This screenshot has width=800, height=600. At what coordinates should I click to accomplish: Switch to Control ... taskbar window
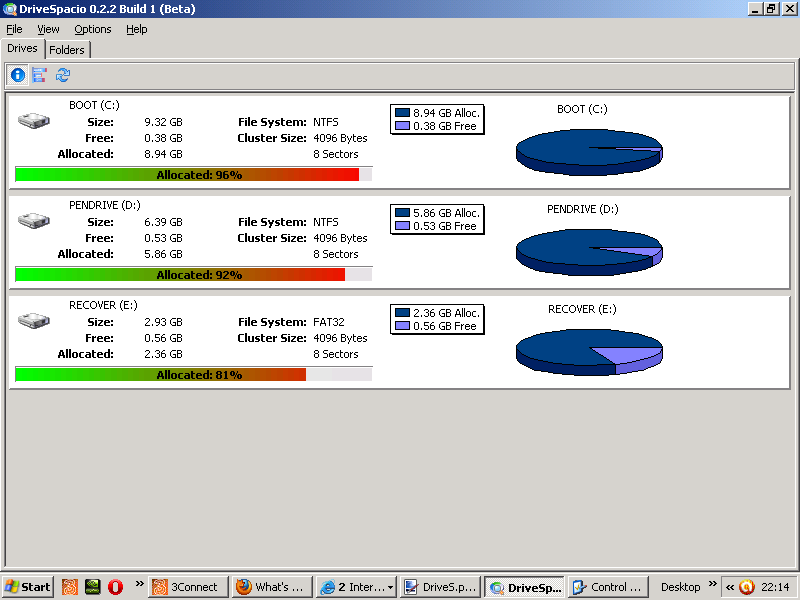[608, 587]
